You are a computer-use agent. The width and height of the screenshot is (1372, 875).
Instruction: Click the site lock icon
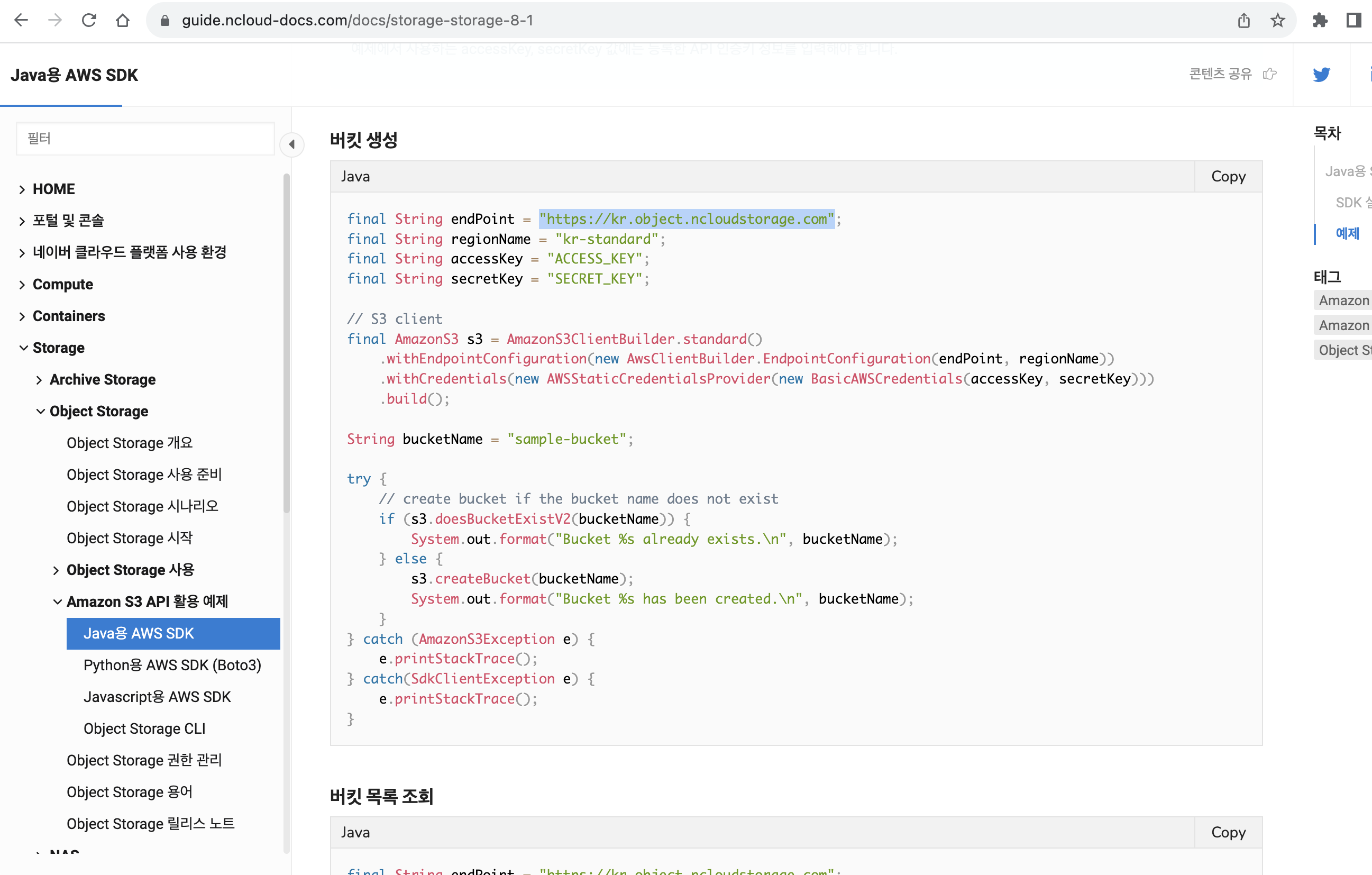(164, 21)
